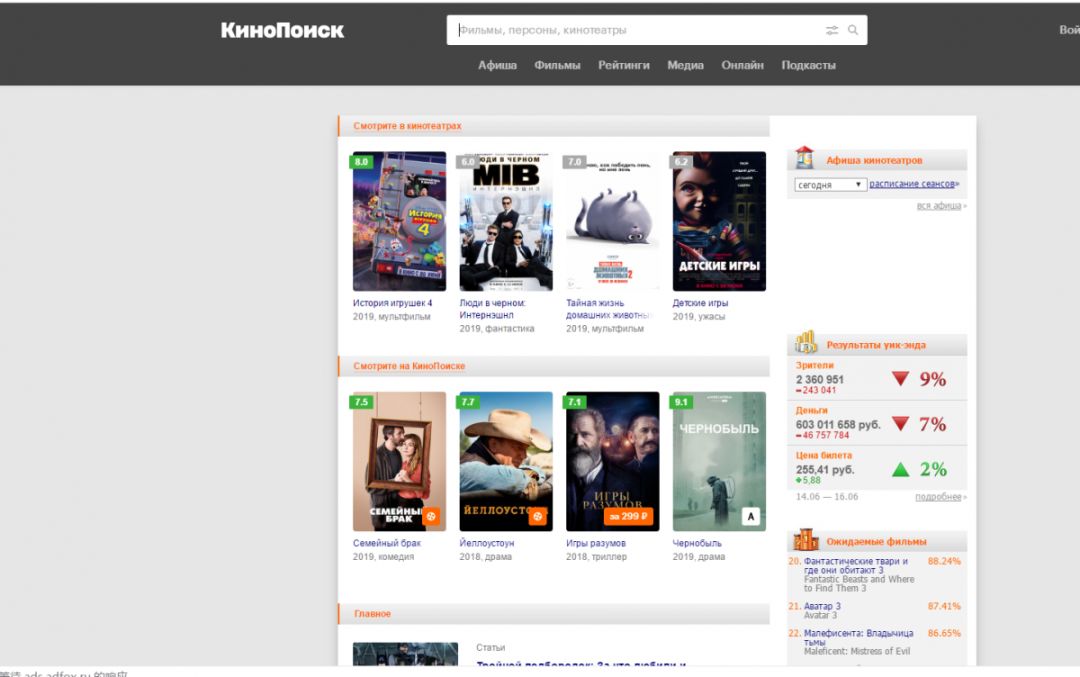Open advanced search filters icon in search box
This screenshot has height=677, width=1080.
coord(832,30)
